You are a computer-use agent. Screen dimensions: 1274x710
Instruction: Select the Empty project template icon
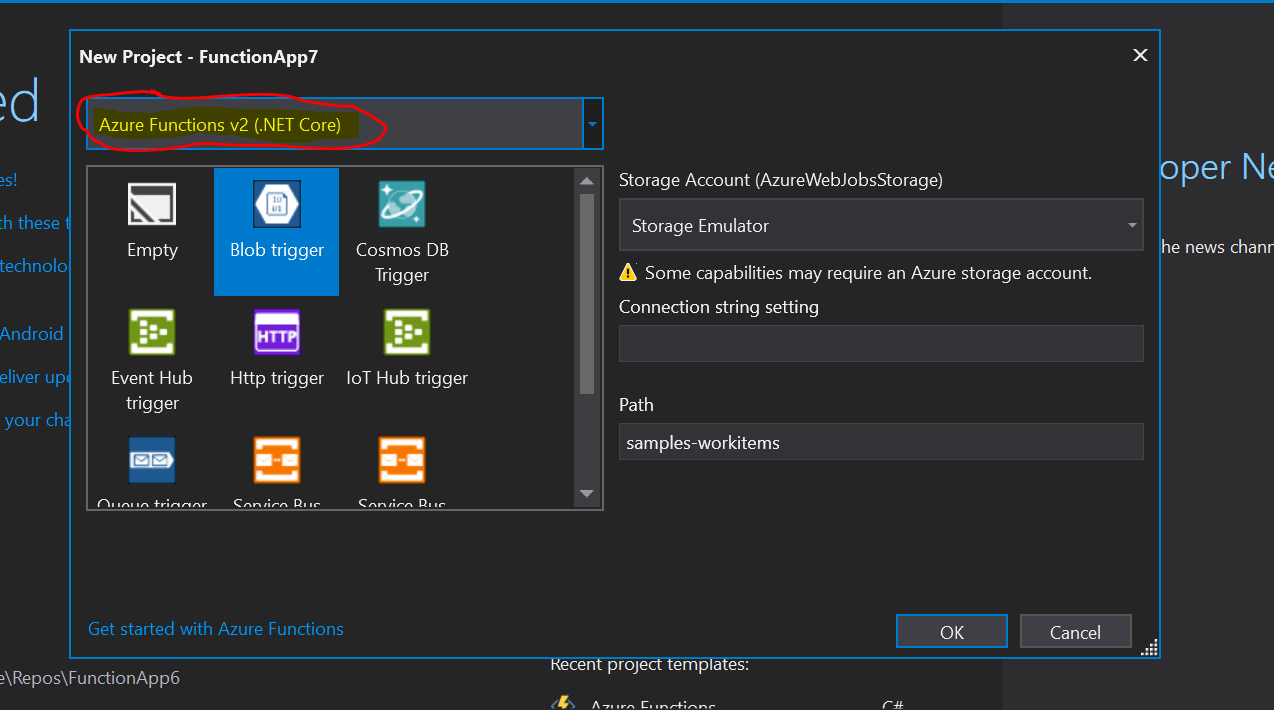[152, 204]
